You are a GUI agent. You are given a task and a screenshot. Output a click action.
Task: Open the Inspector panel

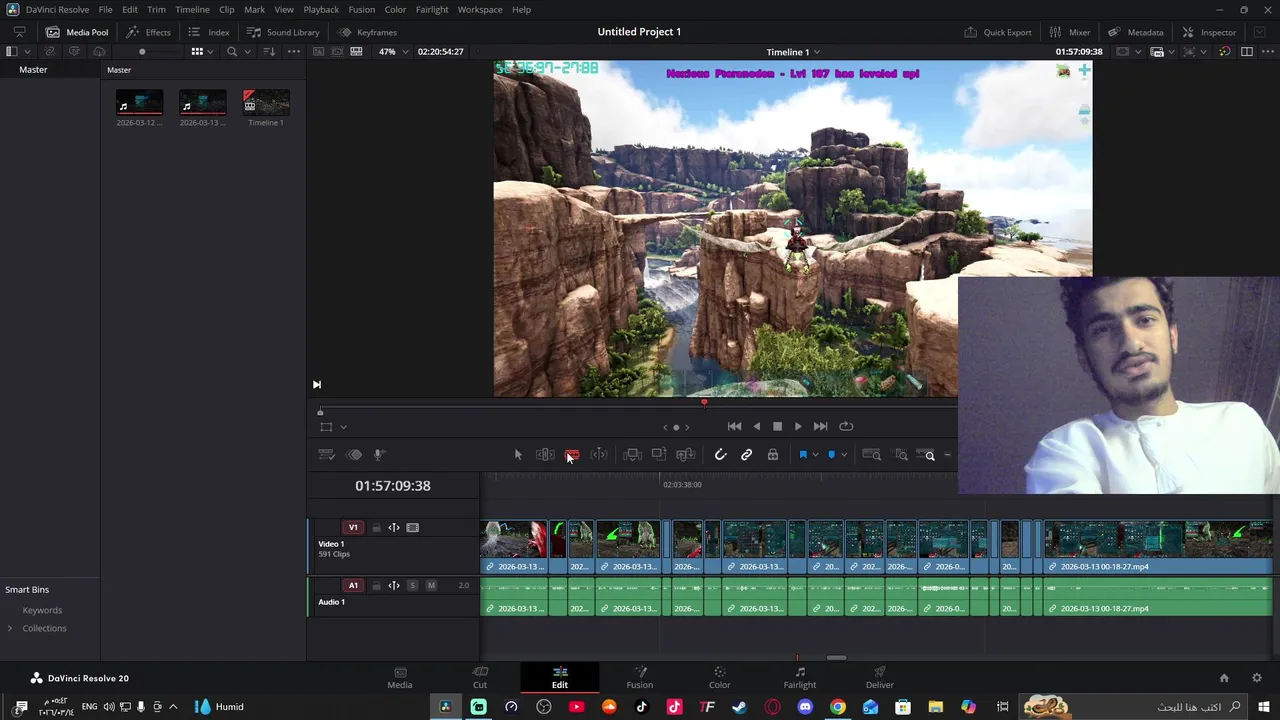[x=1209, y=32]
